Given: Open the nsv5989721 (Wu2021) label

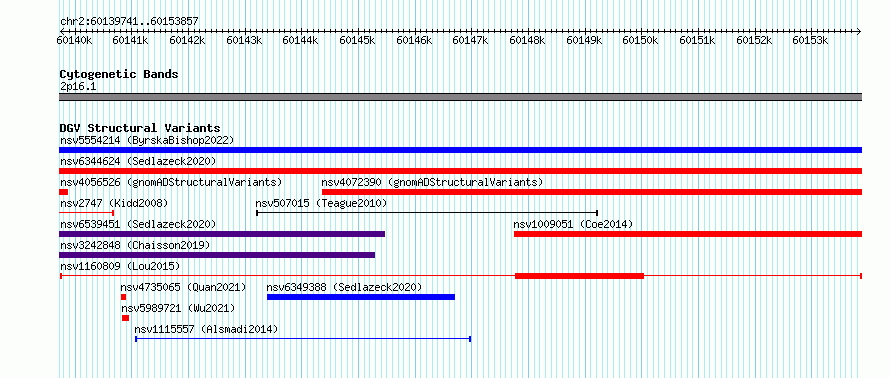Looking at the screenshot, I should (x=178, y=308).
